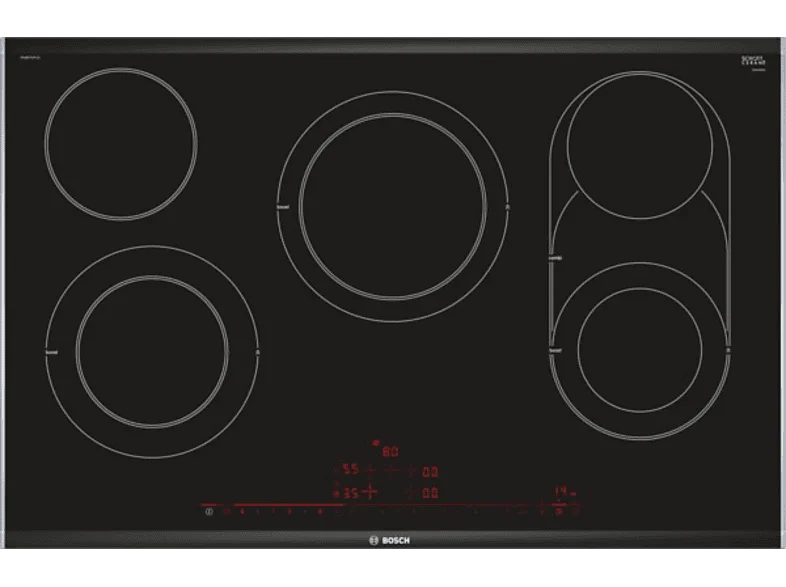Toggle the boost marking on the center zone

pos(283,207)
